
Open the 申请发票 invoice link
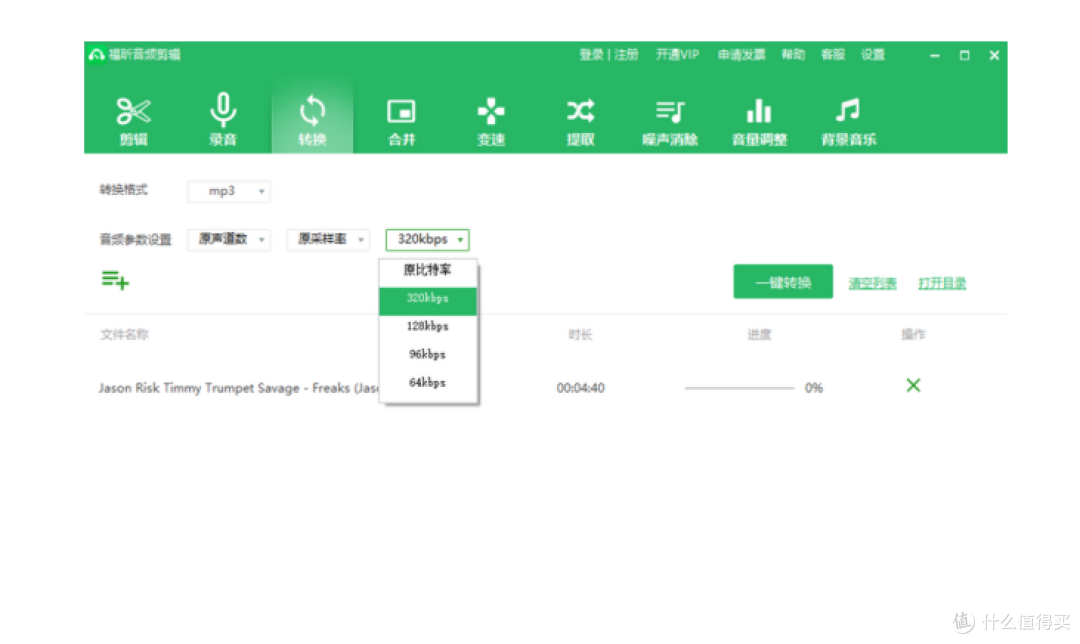[741, 54]
